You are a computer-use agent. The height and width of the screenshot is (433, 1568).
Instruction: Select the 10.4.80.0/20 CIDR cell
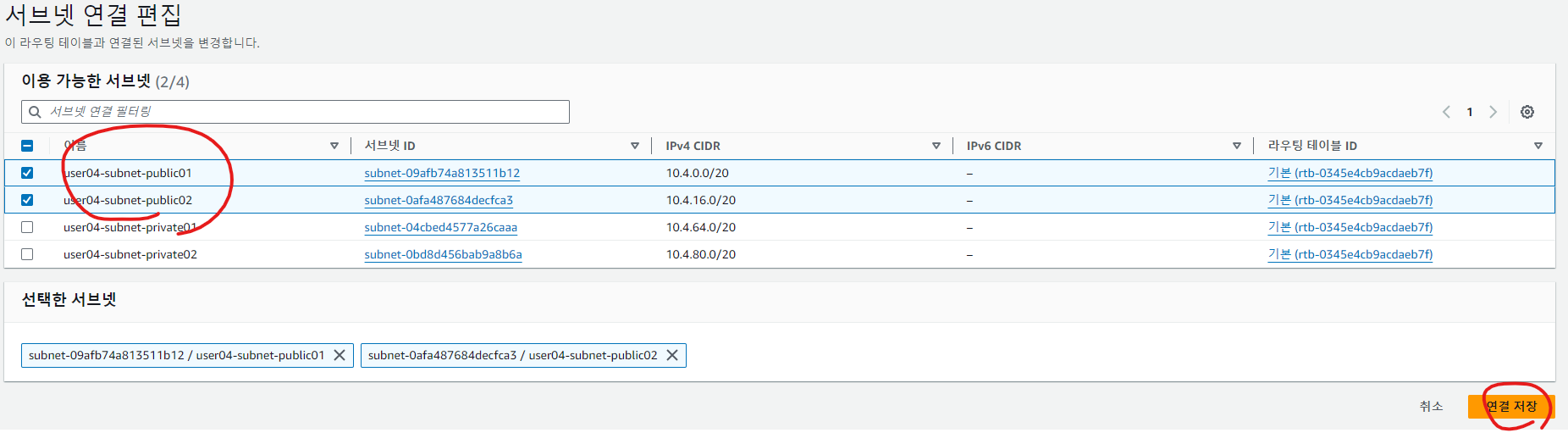(700, 254)
